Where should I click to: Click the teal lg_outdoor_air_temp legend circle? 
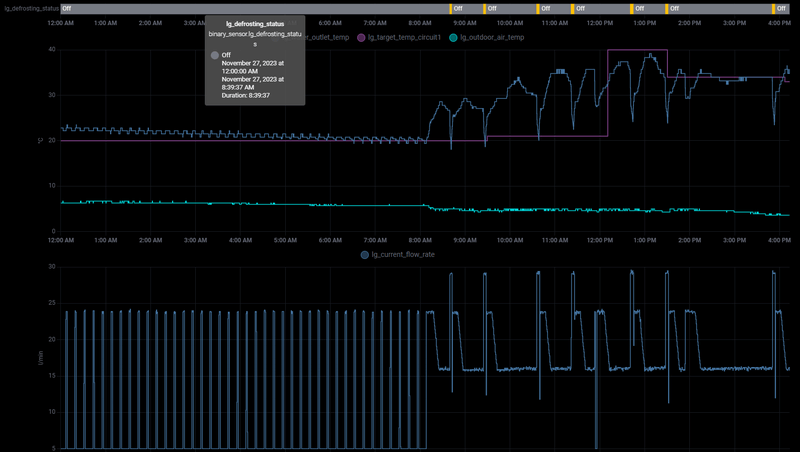pyautogui.click(x=454, y=37)
